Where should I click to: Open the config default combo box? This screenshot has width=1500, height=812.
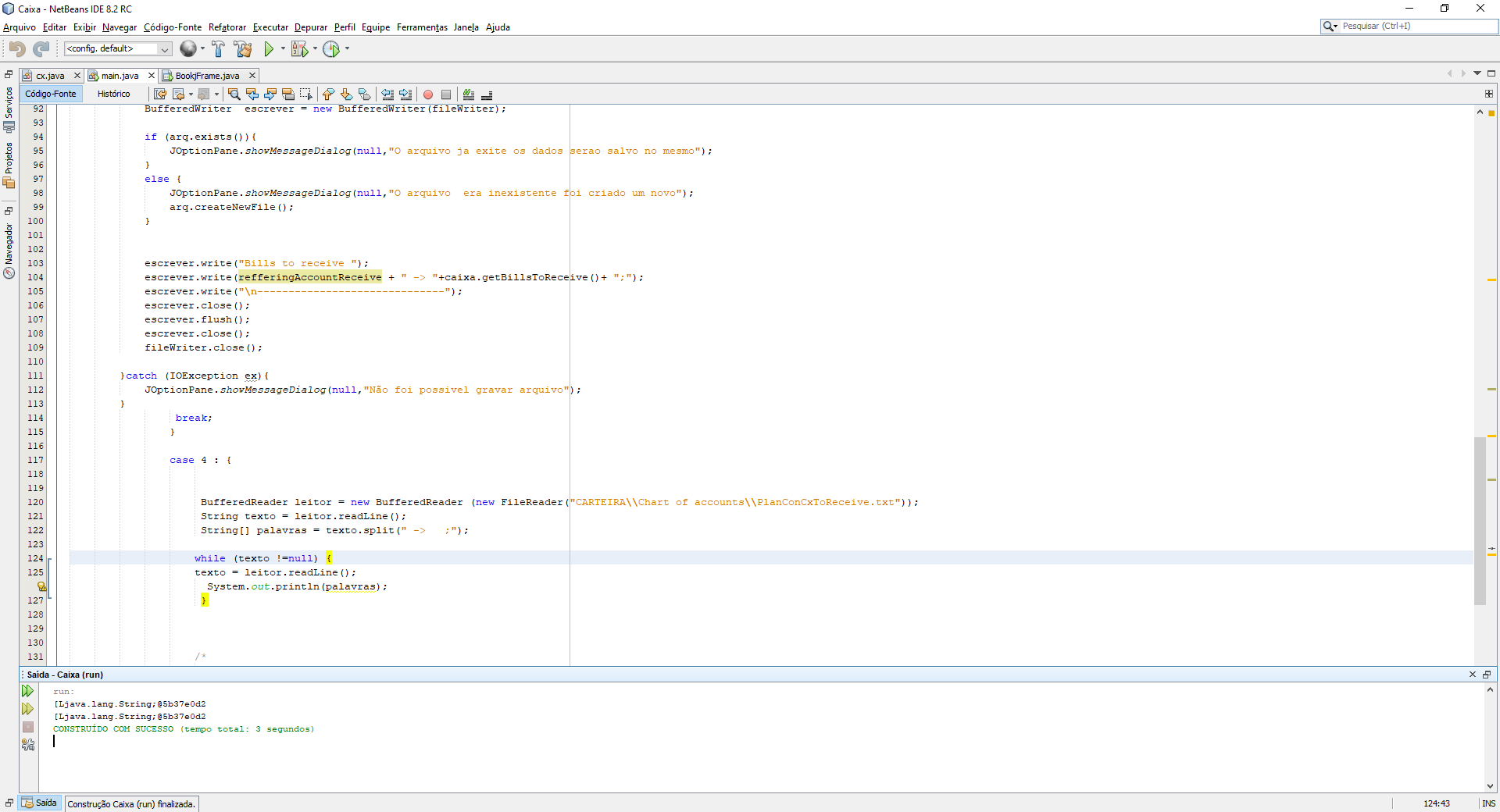pyautogui.click(x=118, y=48)
